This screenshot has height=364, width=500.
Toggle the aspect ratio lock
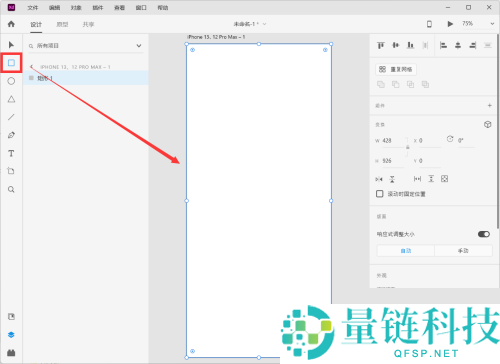pos(407,147)
